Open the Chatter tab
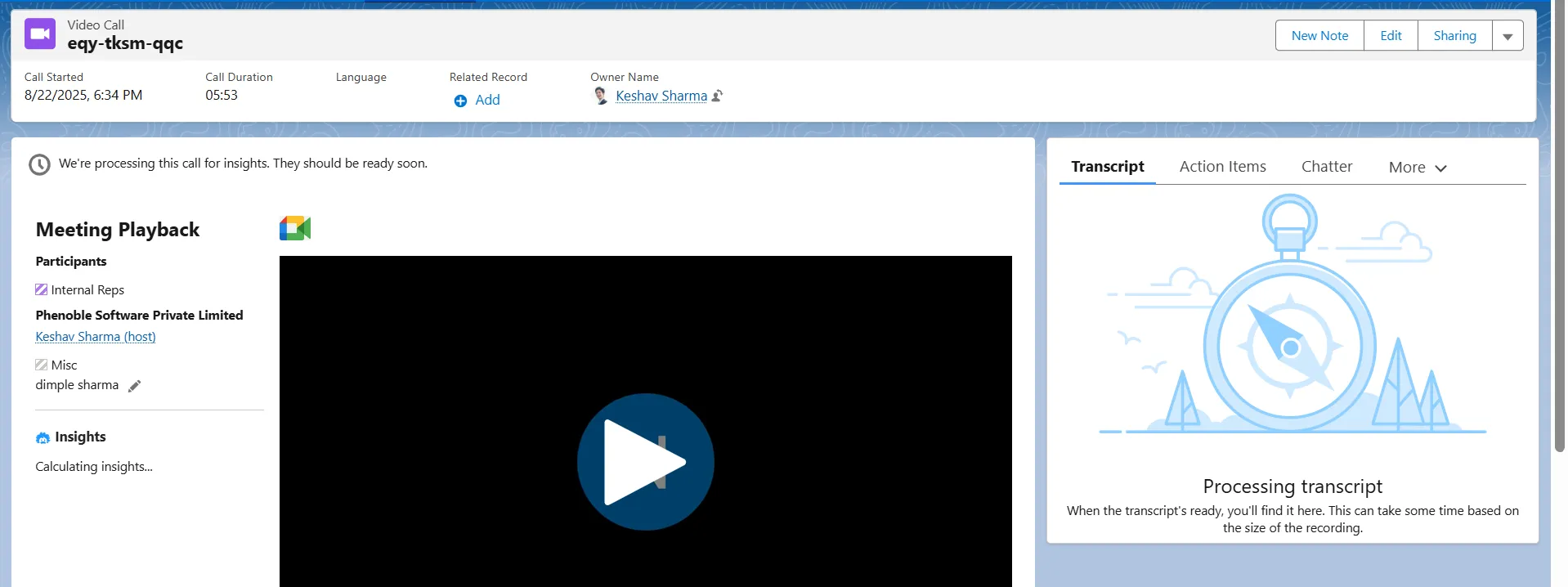The image size is (1568, 587). click(x=1326, y=167)
